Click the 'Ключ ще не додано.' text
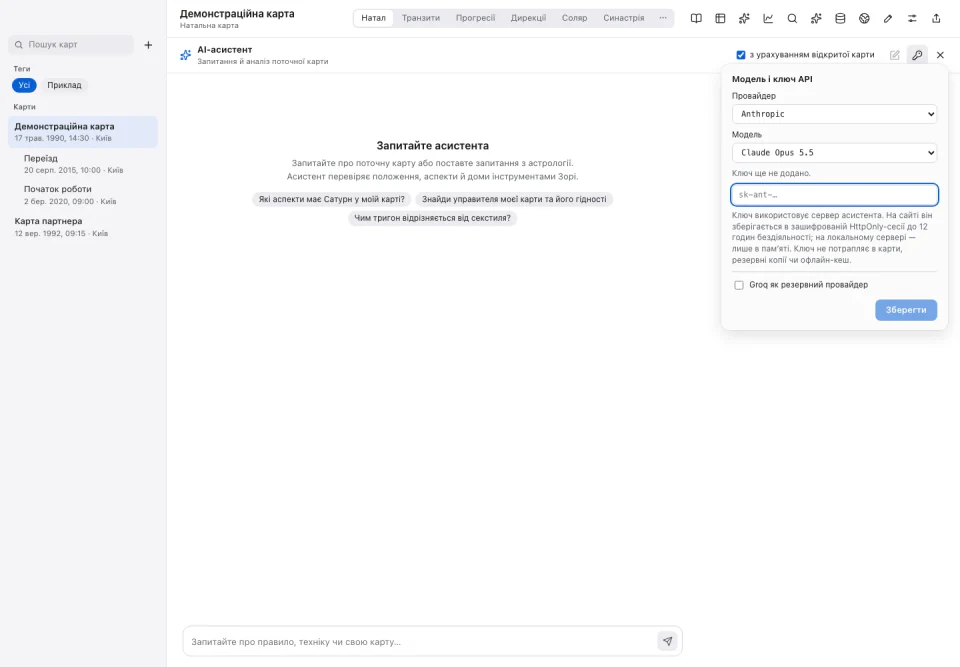960x667 pixels. [771, 173]
